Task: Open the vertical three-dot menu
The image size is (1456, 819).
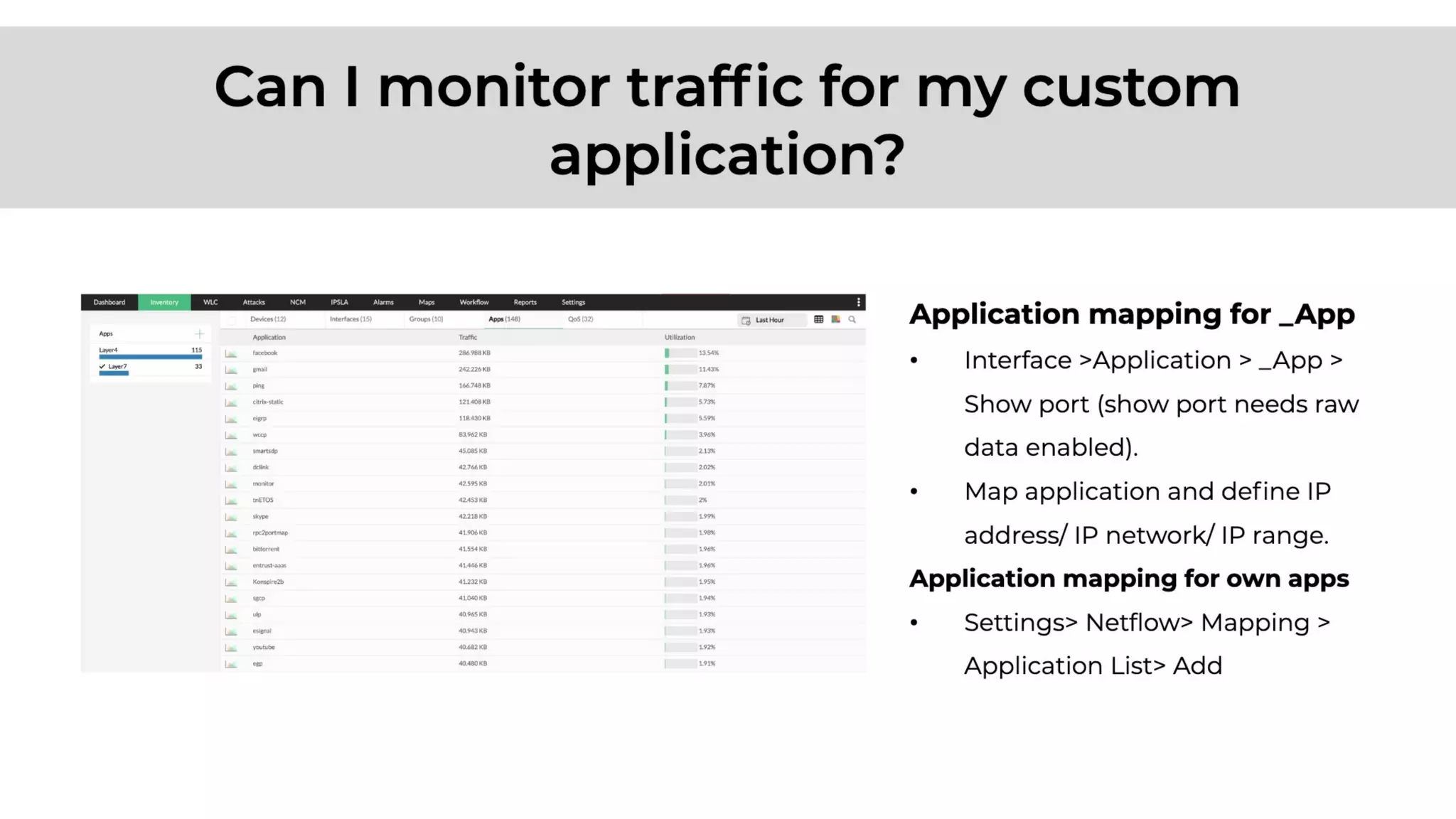Action: 858,302
